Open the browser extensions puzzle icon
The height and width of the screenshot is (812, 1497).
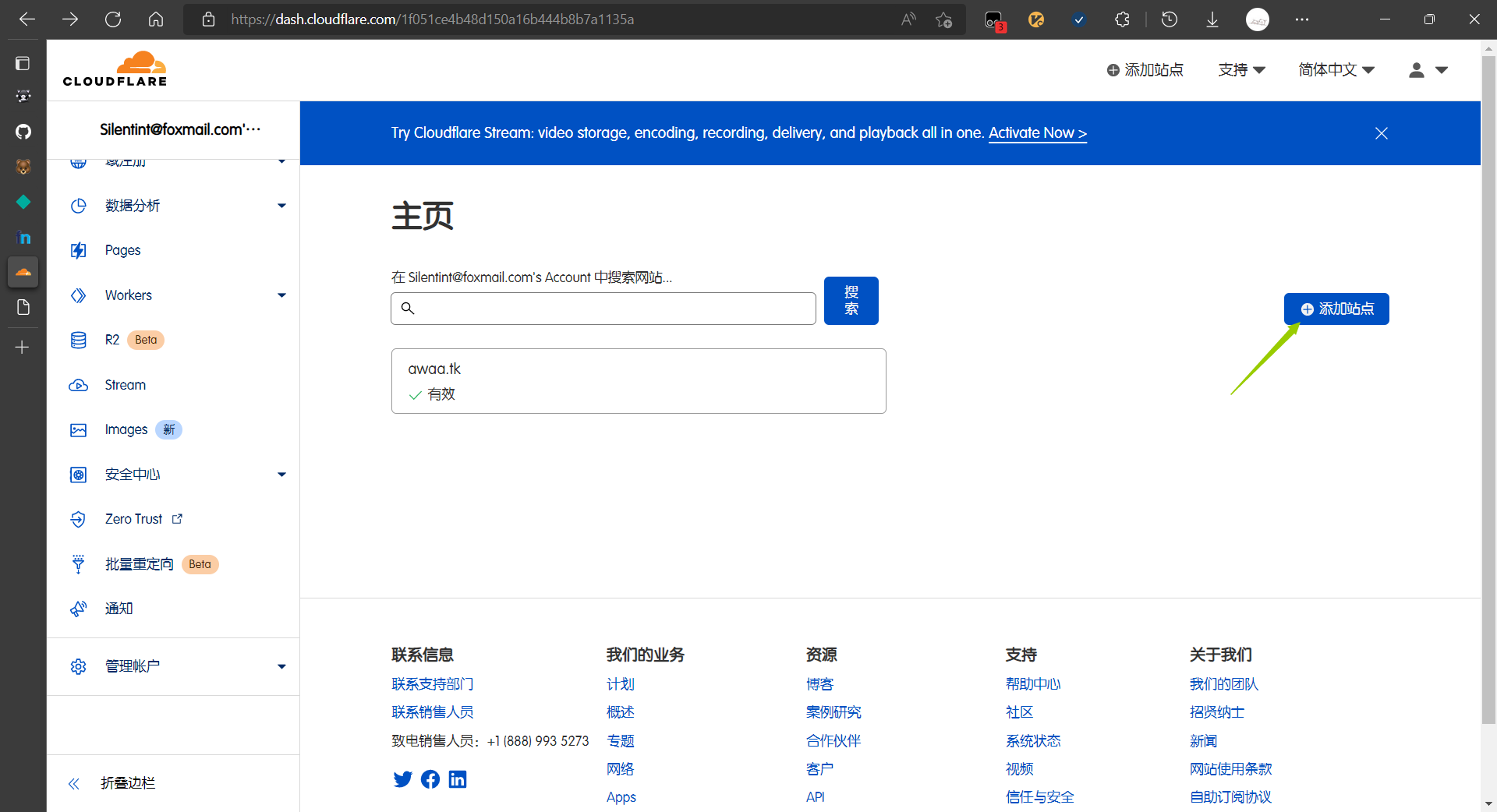[1123, 19]
